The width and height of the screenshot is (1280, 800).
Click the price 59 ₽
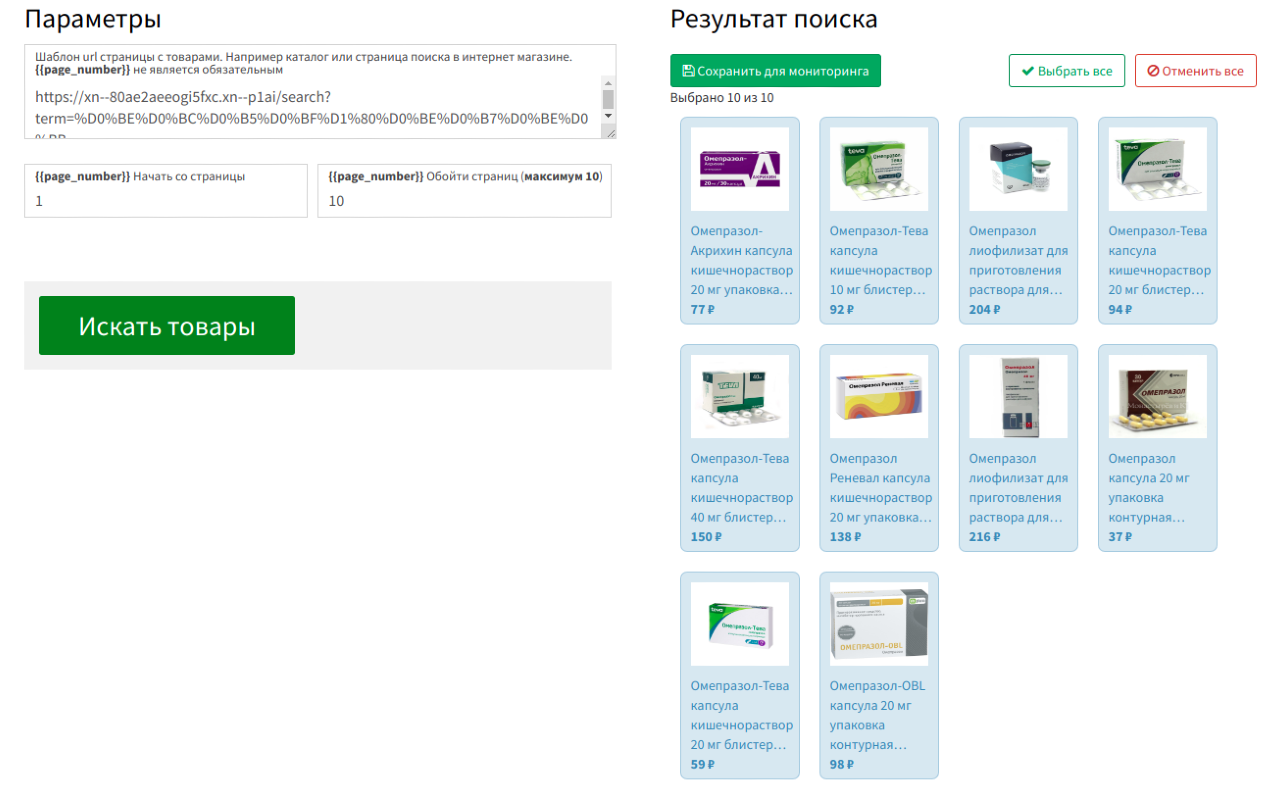tap(703, 765)
